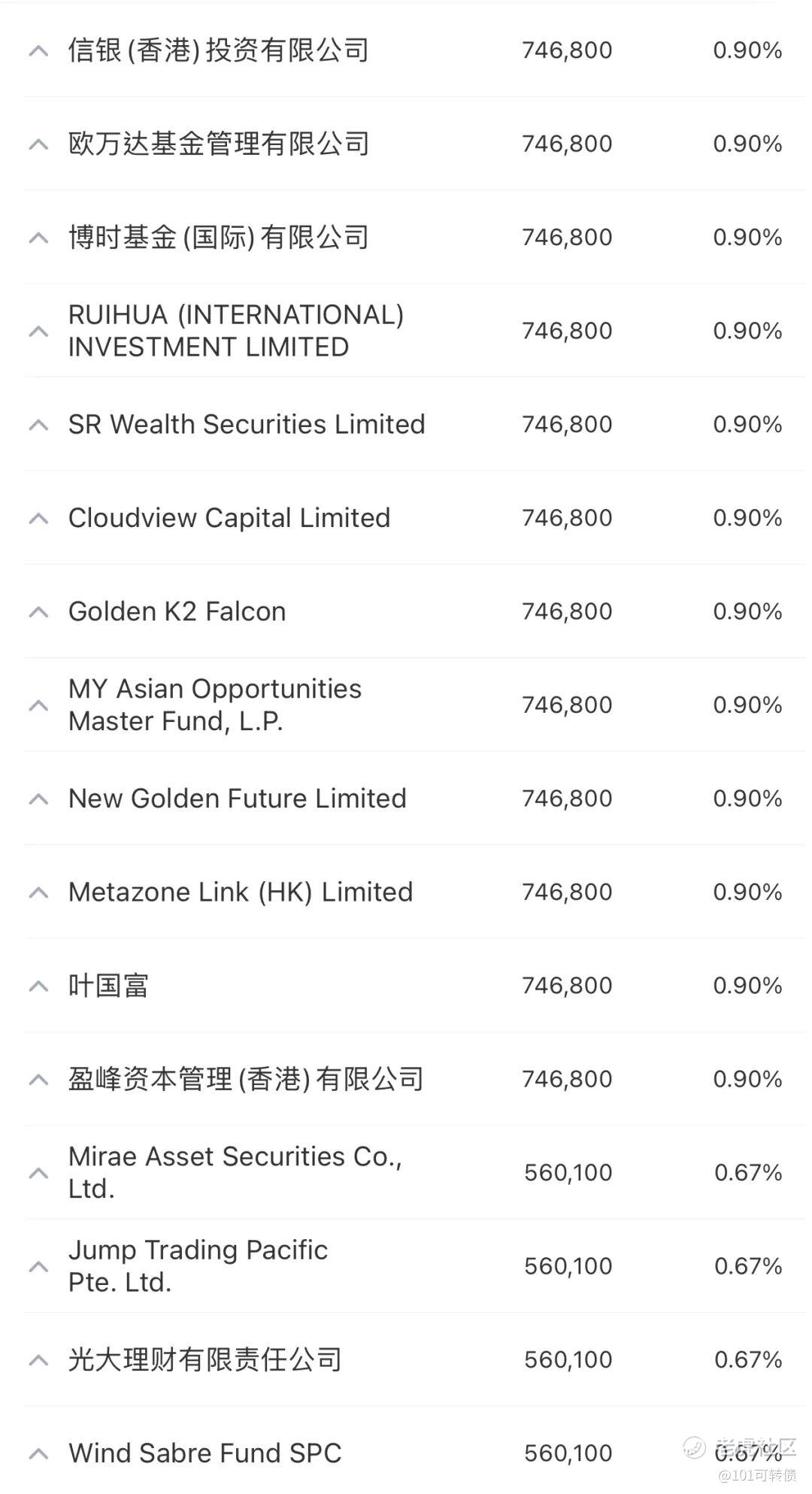Image resolution: width=812 pixels, height=1494 pixels.
Task: Toggle Jump Trading Pacific Pte. Ltd. chevron
Action: click(x=38, y=1268)
